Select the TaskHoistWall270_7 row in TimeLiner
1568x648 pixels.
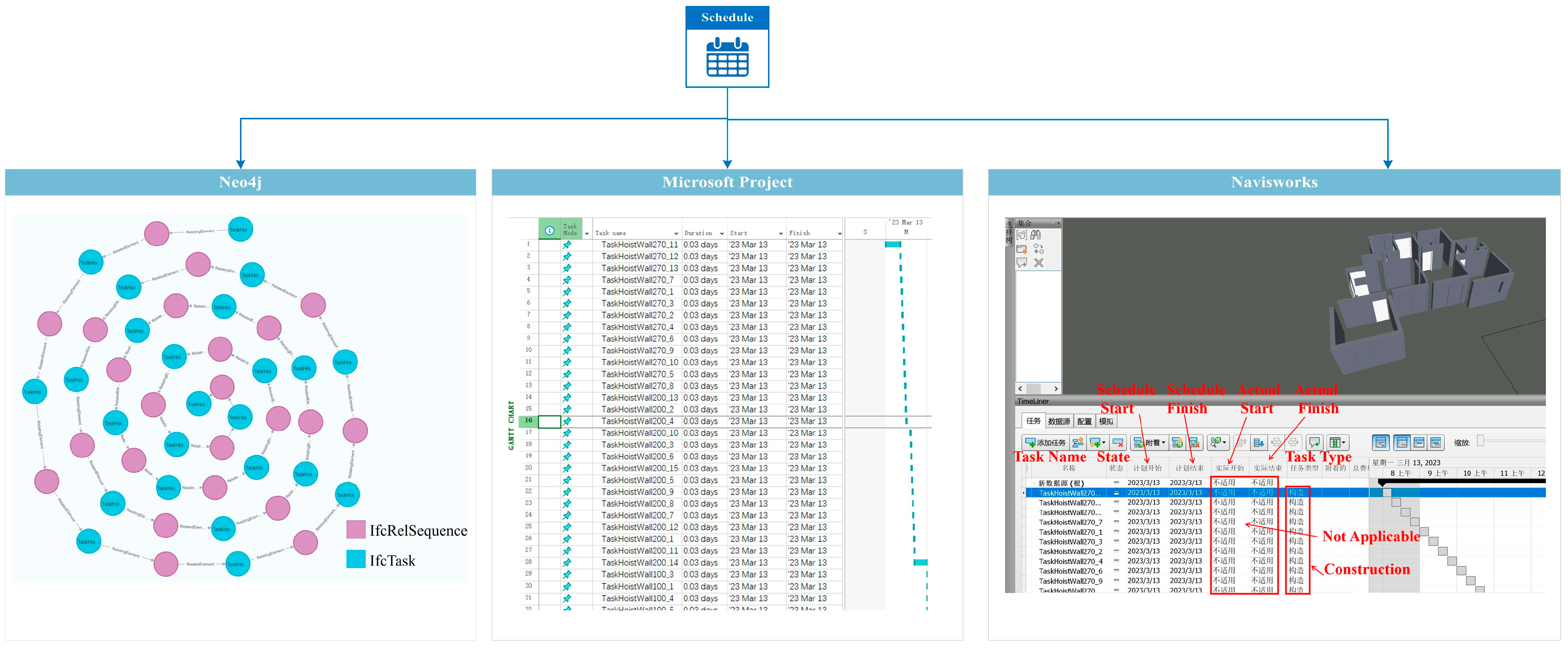coord(1070,522)
